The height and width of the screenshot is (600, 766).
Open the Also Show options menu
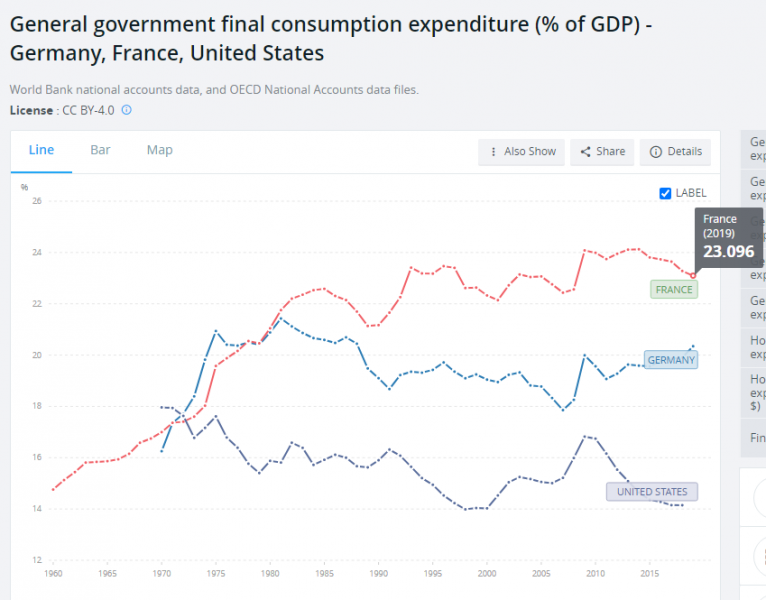click(x=522, y=151)
